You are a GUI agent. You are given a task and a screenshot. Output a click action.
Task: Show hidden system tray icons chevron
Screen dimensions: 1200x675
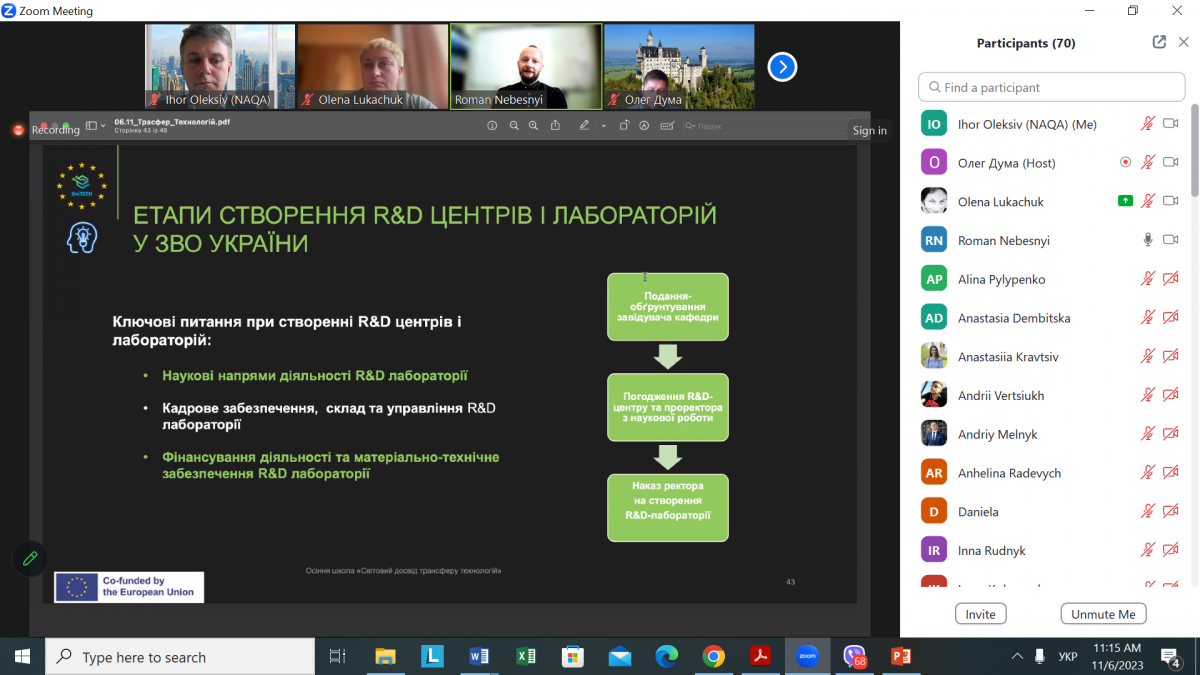(x=1018, y=657)
